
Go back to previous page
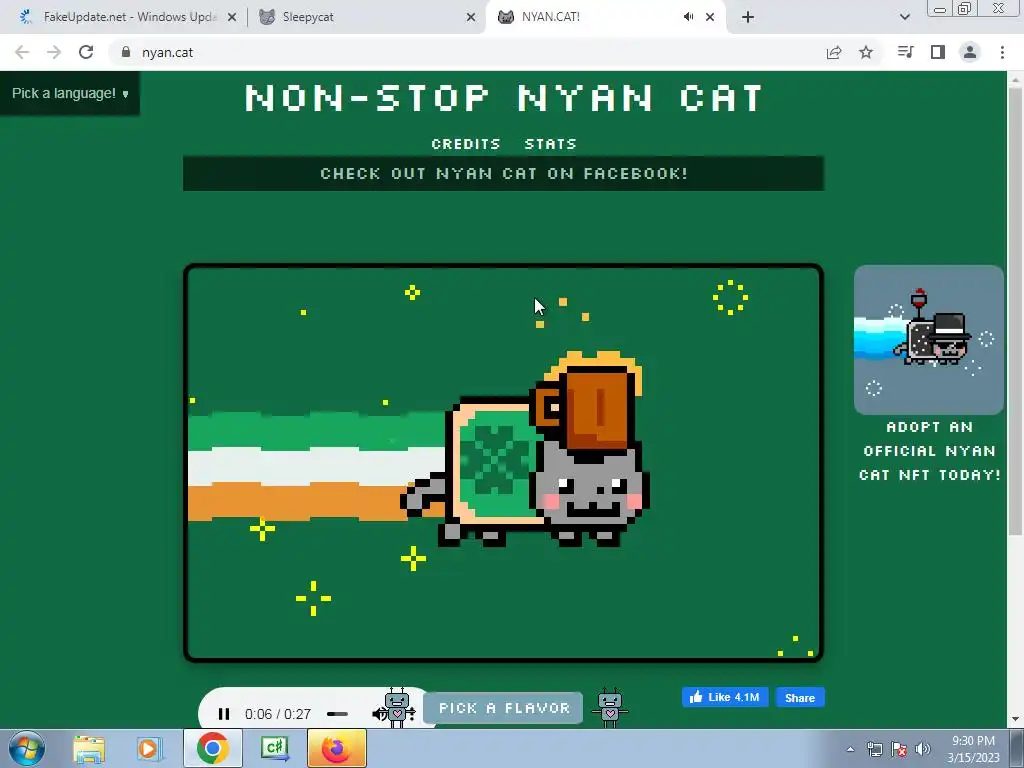(x=22, y=52)
